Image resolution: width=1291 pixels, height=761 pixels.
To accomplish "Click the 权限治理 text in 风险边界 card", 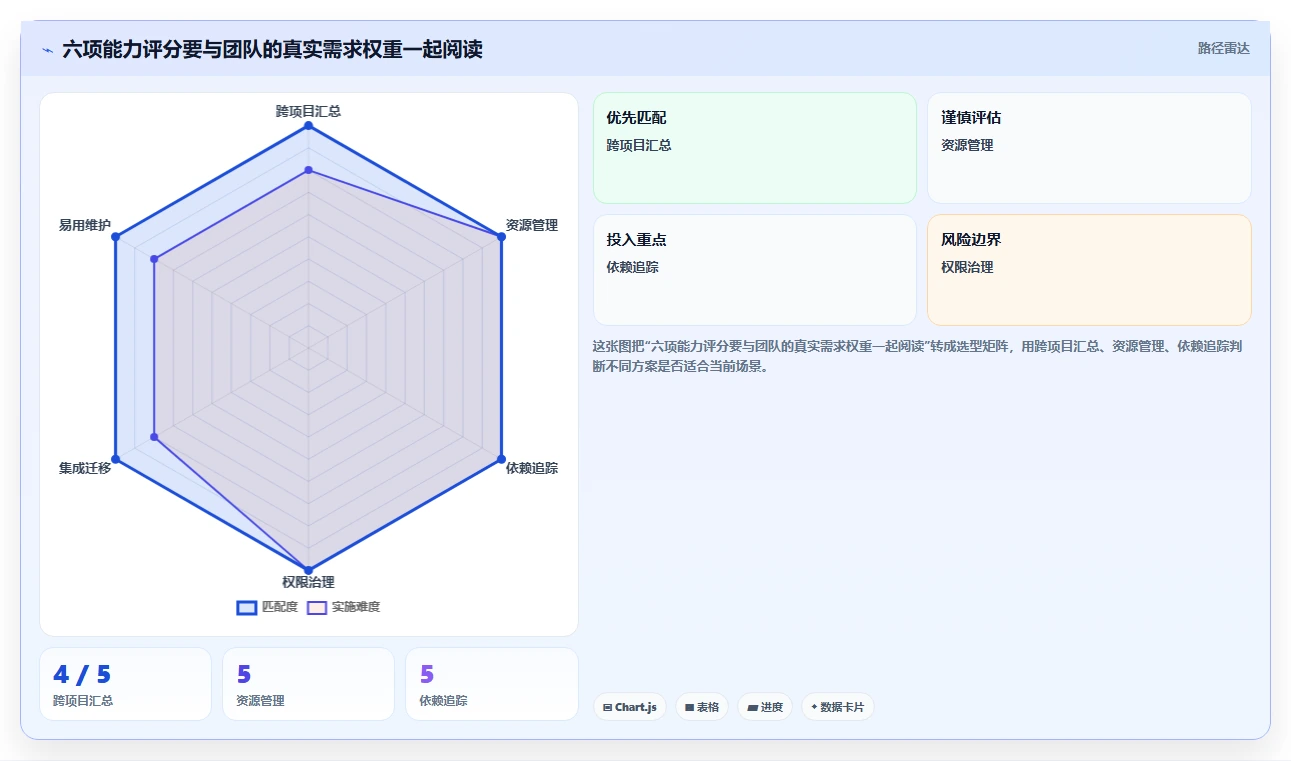I will 967,267.
